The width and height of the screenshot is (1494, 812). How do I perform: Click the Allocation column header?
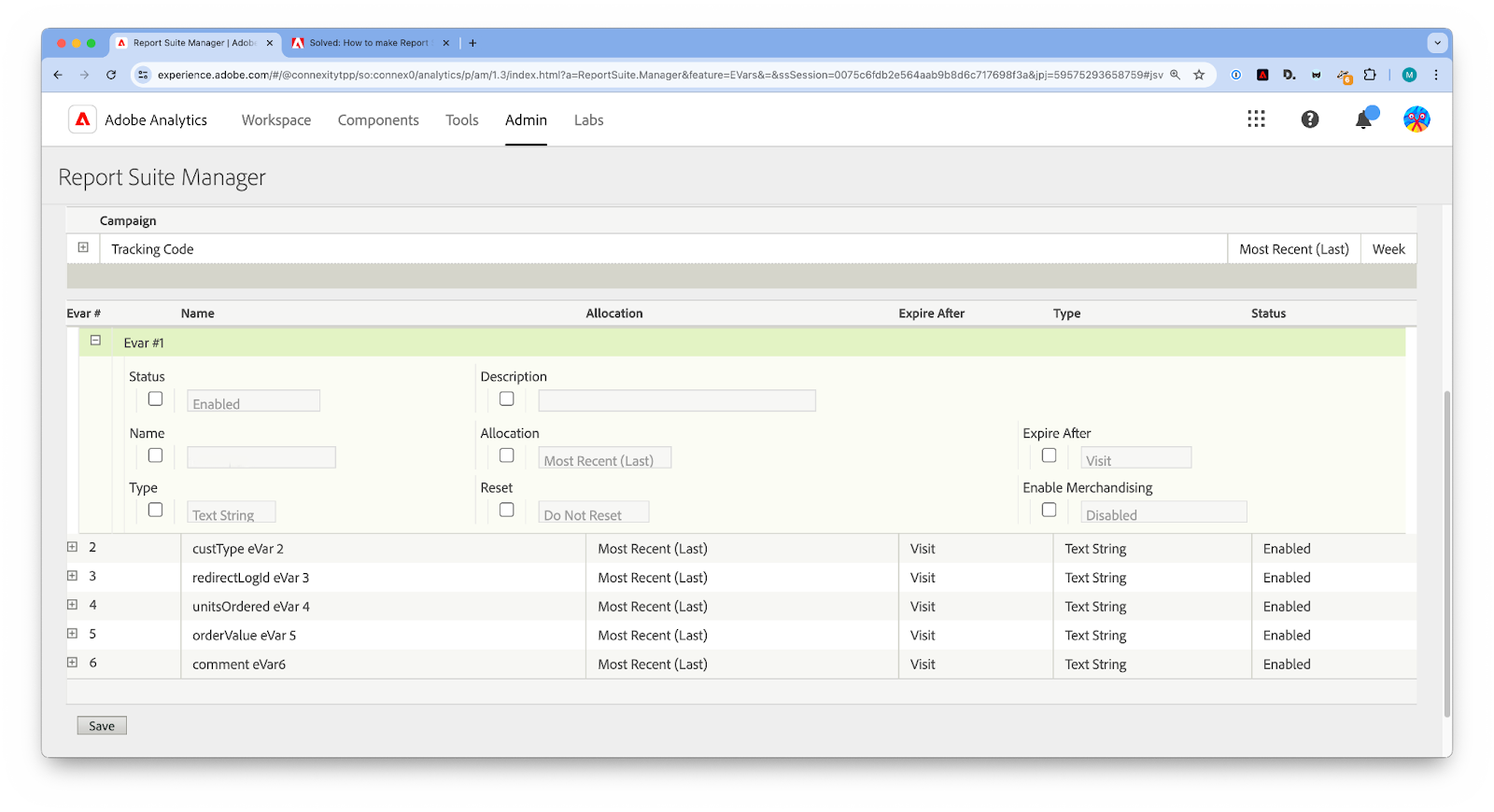tap(614, 314)
